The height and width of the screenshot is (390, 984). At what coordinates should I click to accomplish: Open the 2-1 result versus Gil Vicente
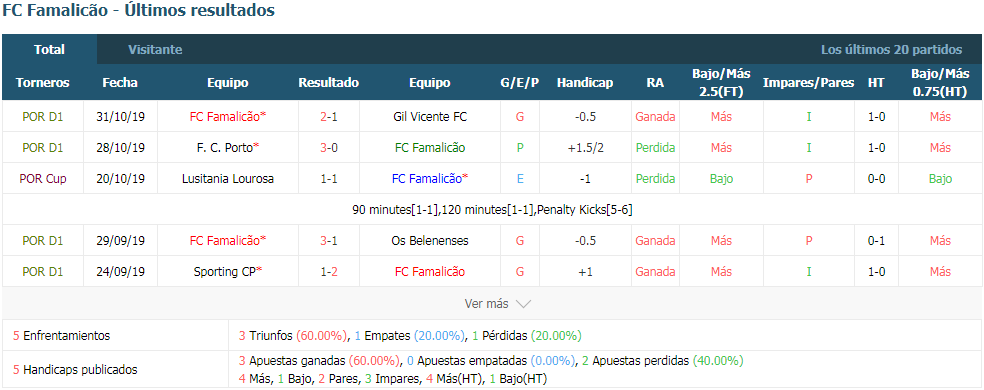point(329,117)
